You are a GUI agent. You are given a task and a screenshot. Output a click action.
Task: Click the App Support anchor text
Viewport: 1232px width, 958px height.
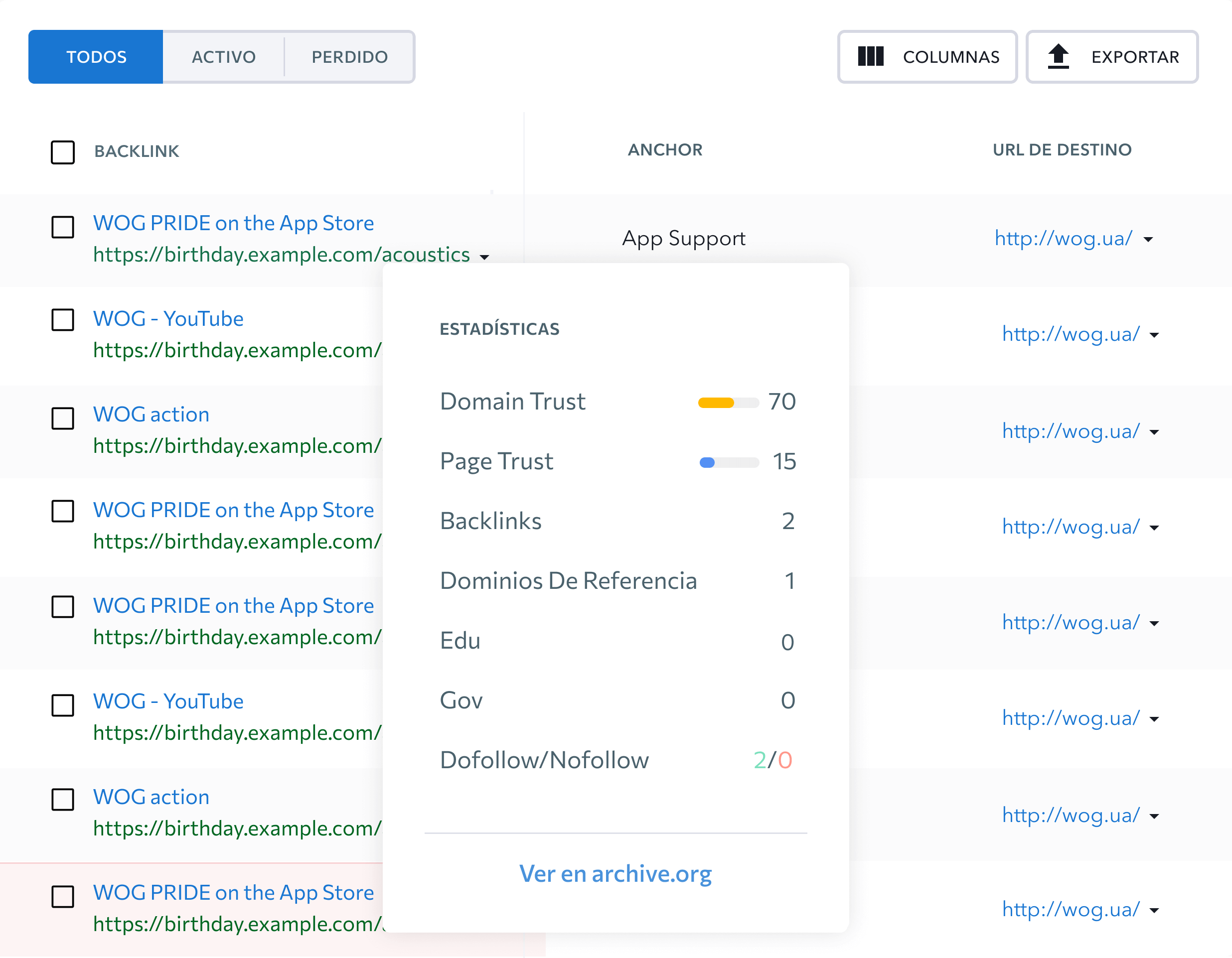[684, 239]
